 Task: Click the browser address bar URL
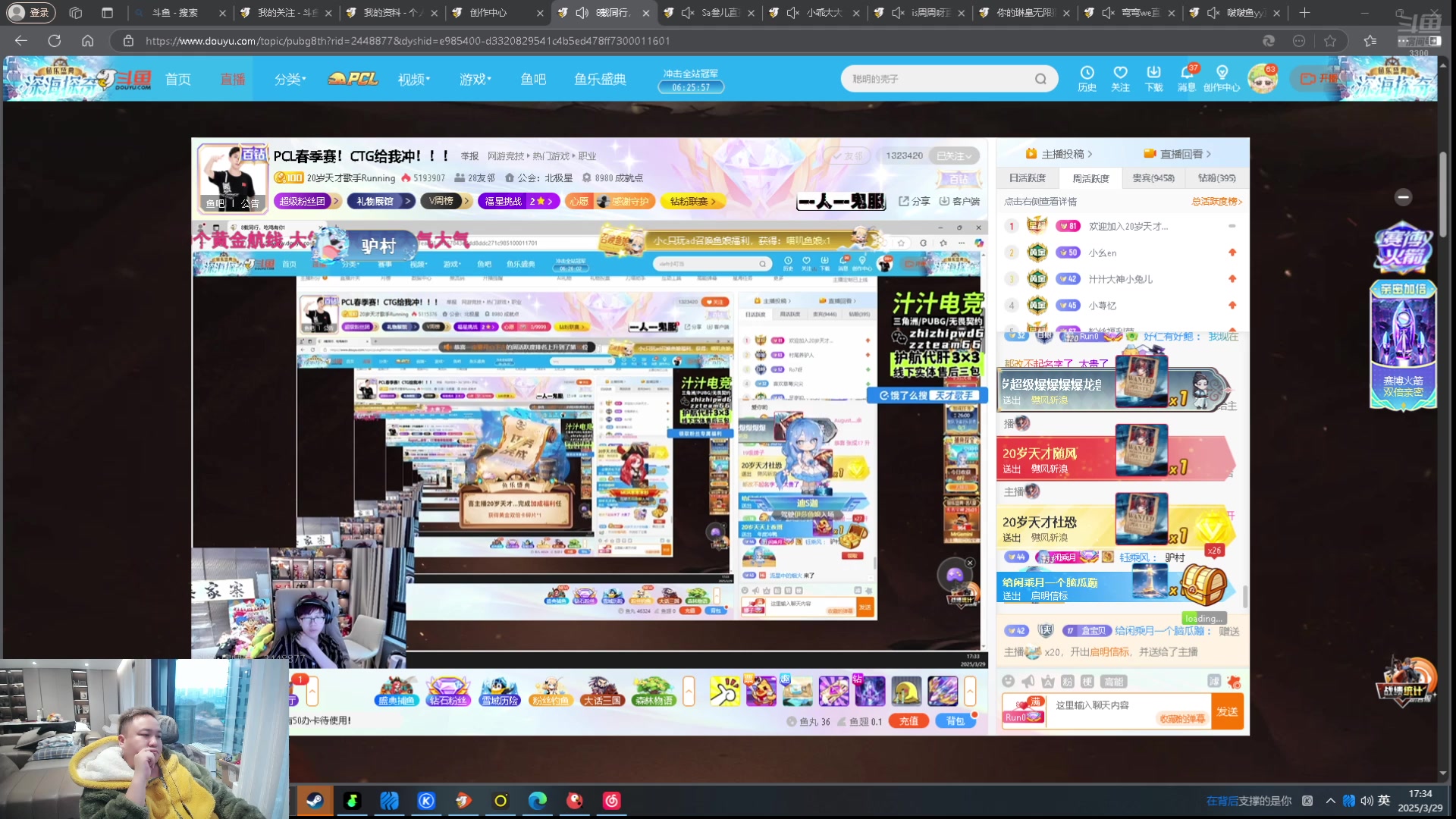(408, 41)
